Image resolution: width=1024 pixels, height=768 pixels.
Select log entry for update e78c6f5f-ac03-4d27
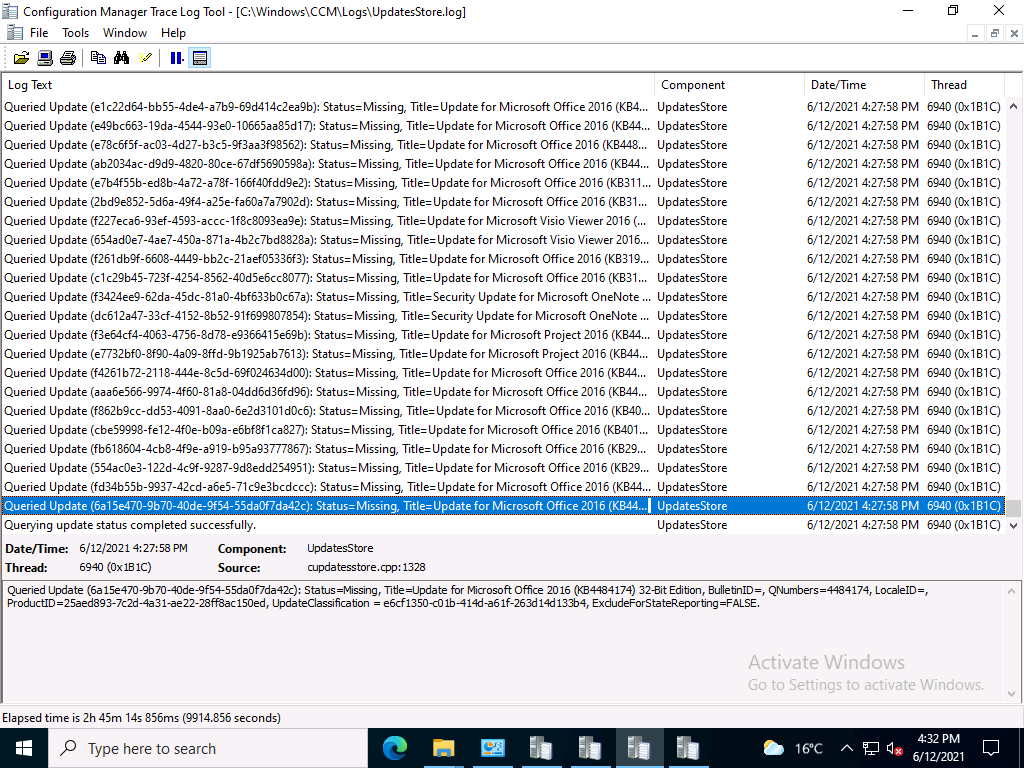pos(503,144)
